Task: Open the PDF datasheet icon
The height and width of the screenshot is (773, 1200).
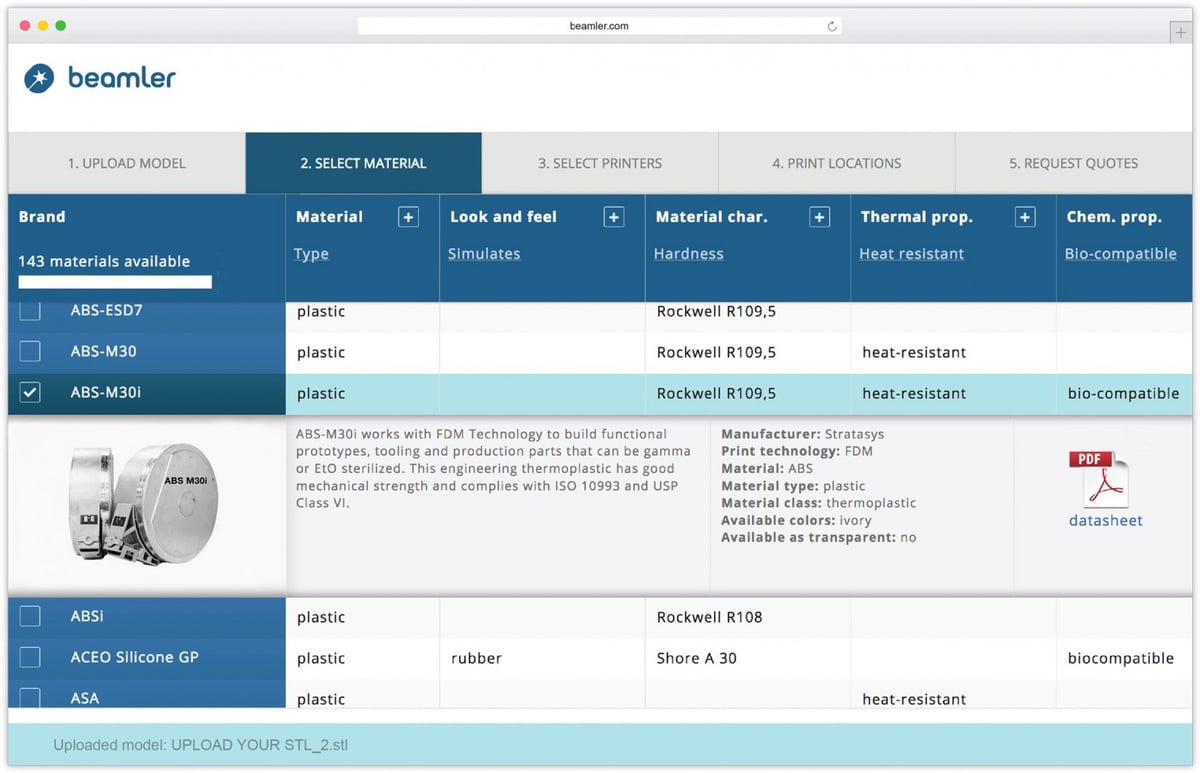Action: [x=1098, y=479]
